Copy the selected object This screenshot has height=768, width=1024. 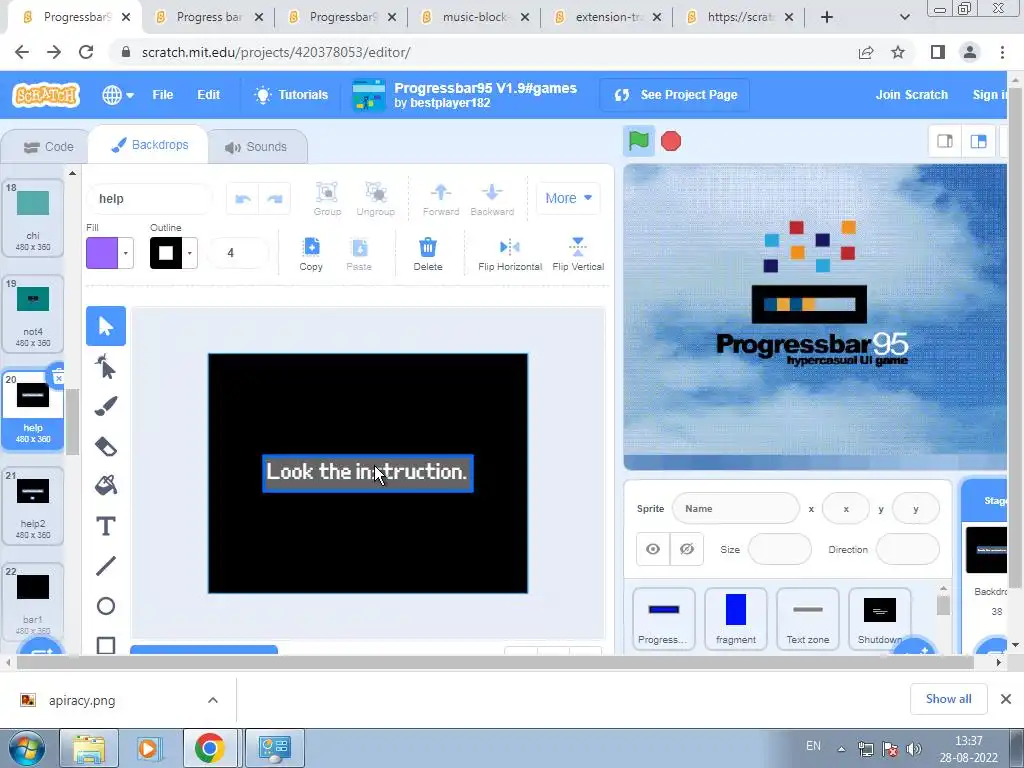click(x=311, y=253)
